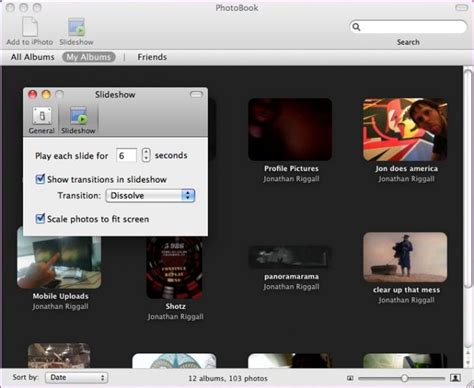
Task: Uncheck Scale photos to fit screen
Action: tap(40, 219)
